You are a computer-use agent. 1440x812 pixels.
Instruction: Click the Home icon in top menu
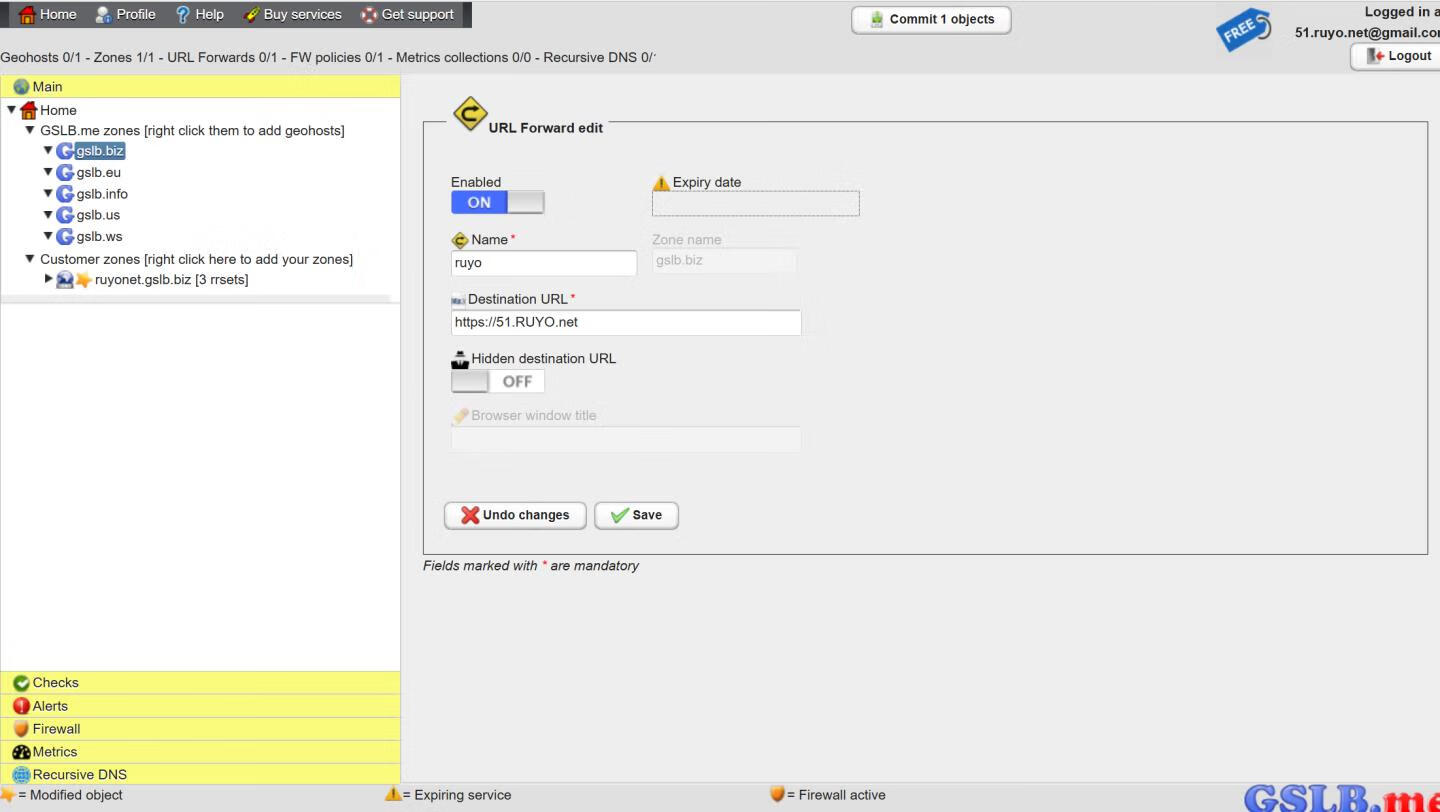coord(27,15)
